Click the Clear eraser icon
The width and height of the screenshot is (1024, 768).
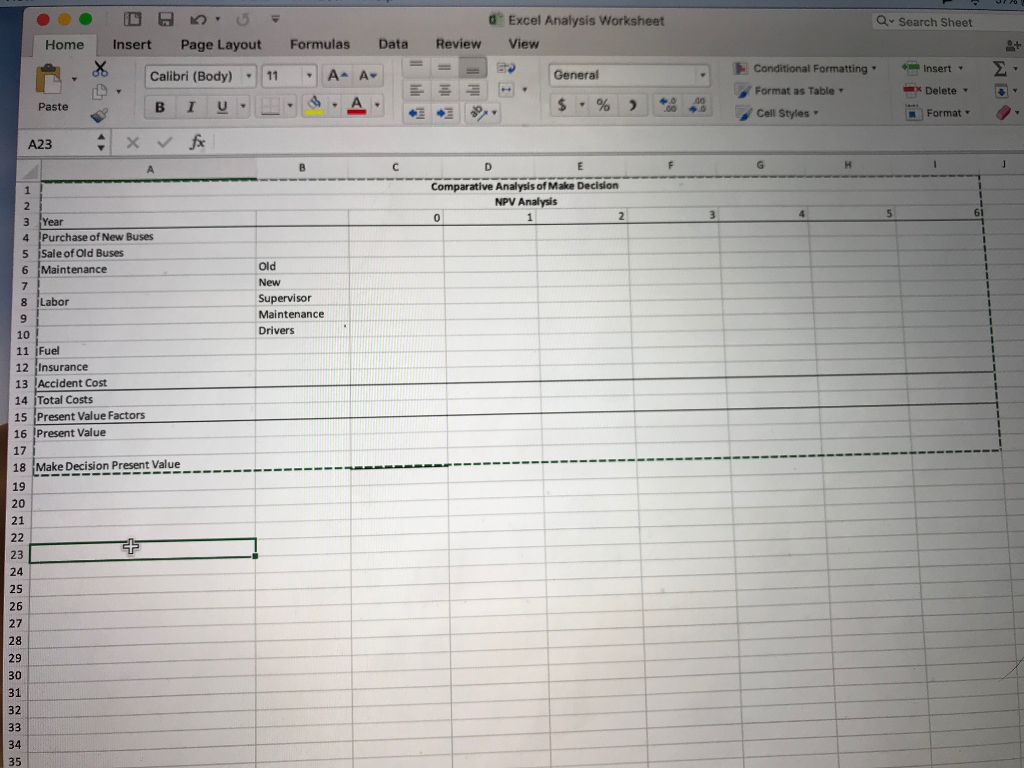tap(1003, 113)
